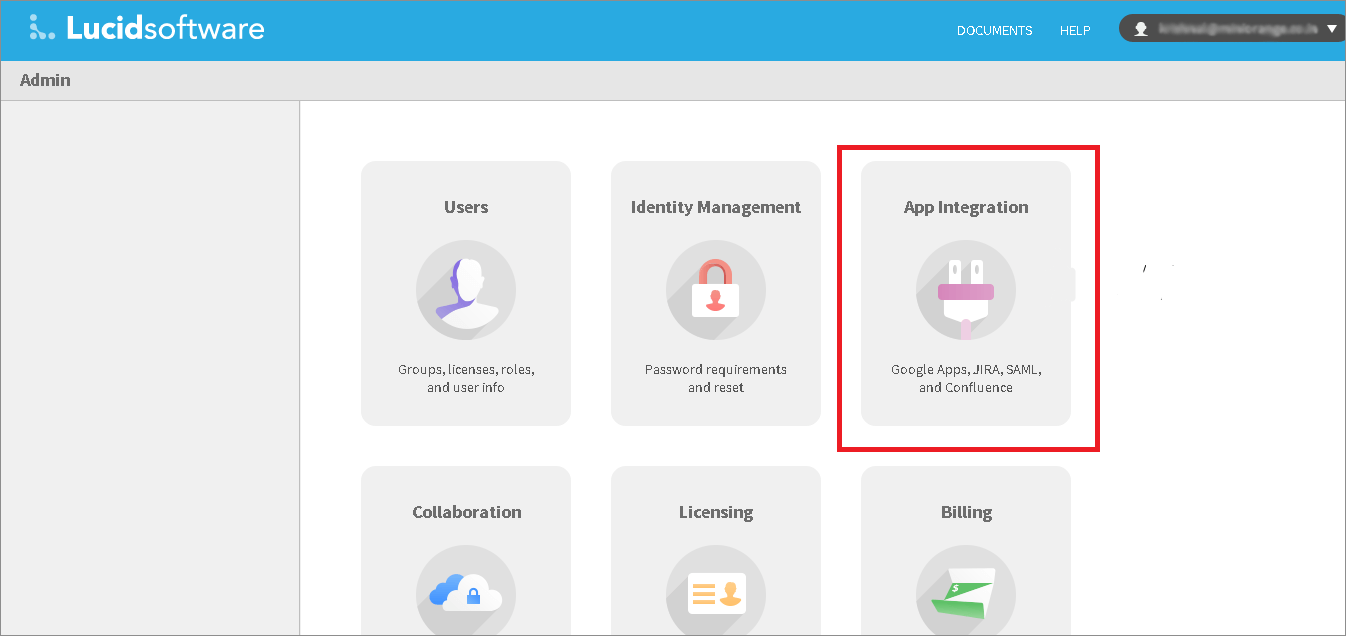Expand the account dropdown arrow
This screenshot has width=1346, height=636.
1331,30
